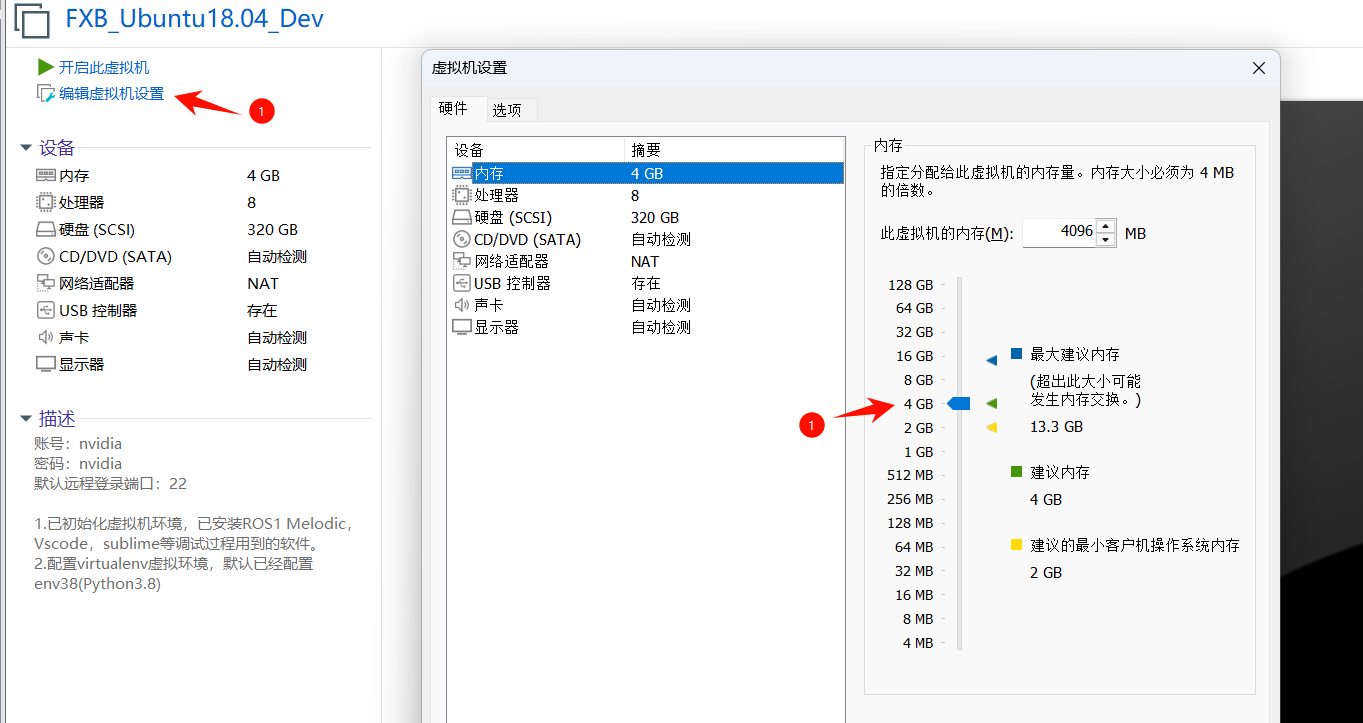
Task: Select the display monitor icon in the dialog list
Action: point(461,327)
